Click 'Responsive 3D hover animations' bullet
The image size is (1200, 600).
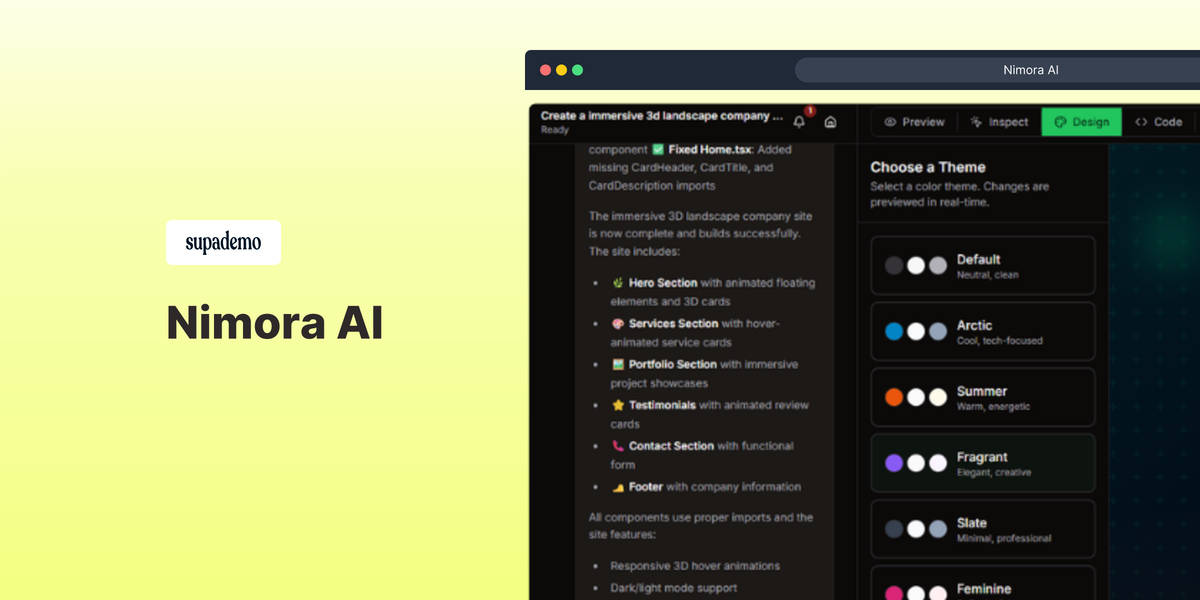pyautogui.click(x=695, y=566)
